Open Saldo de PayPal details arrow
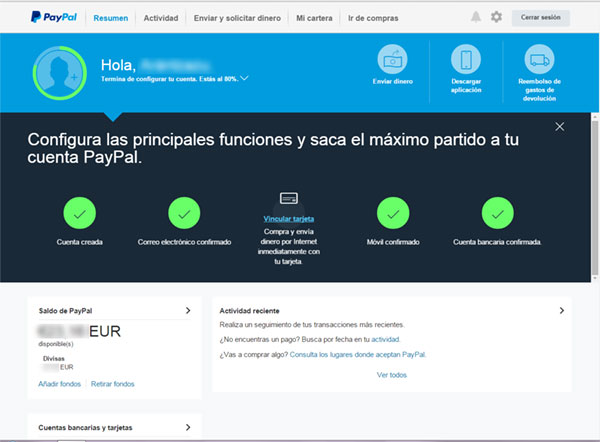 pyautogui.click(x=188, y=310)
